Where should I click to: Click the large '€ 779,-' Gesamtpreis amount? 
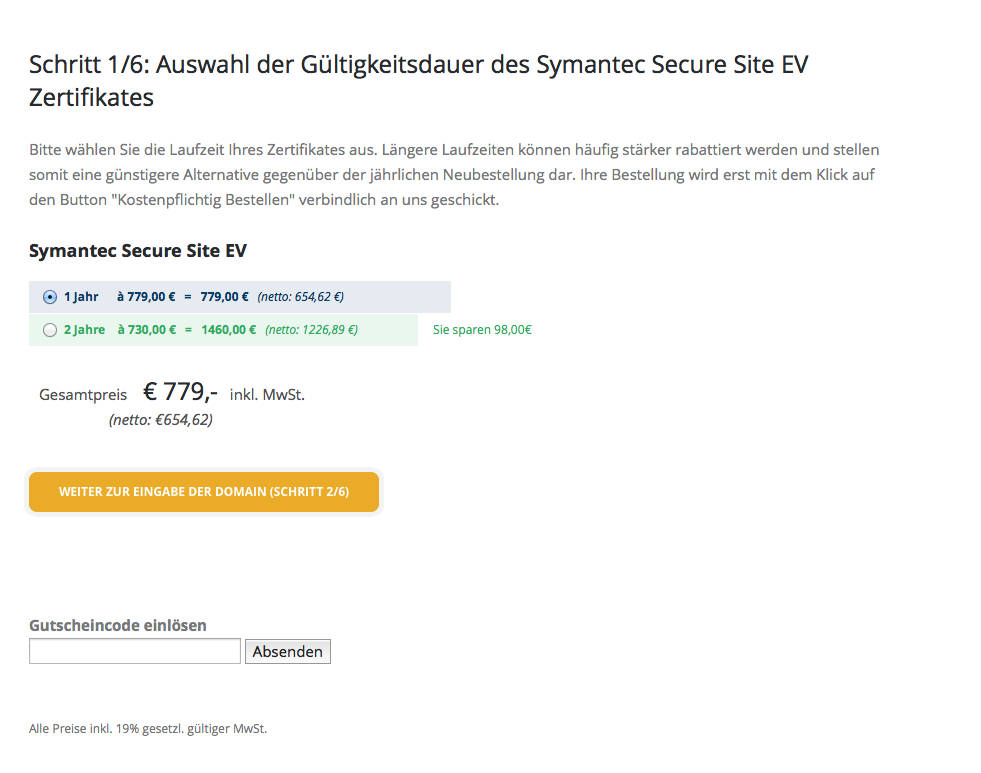click(x=180, y=392)
